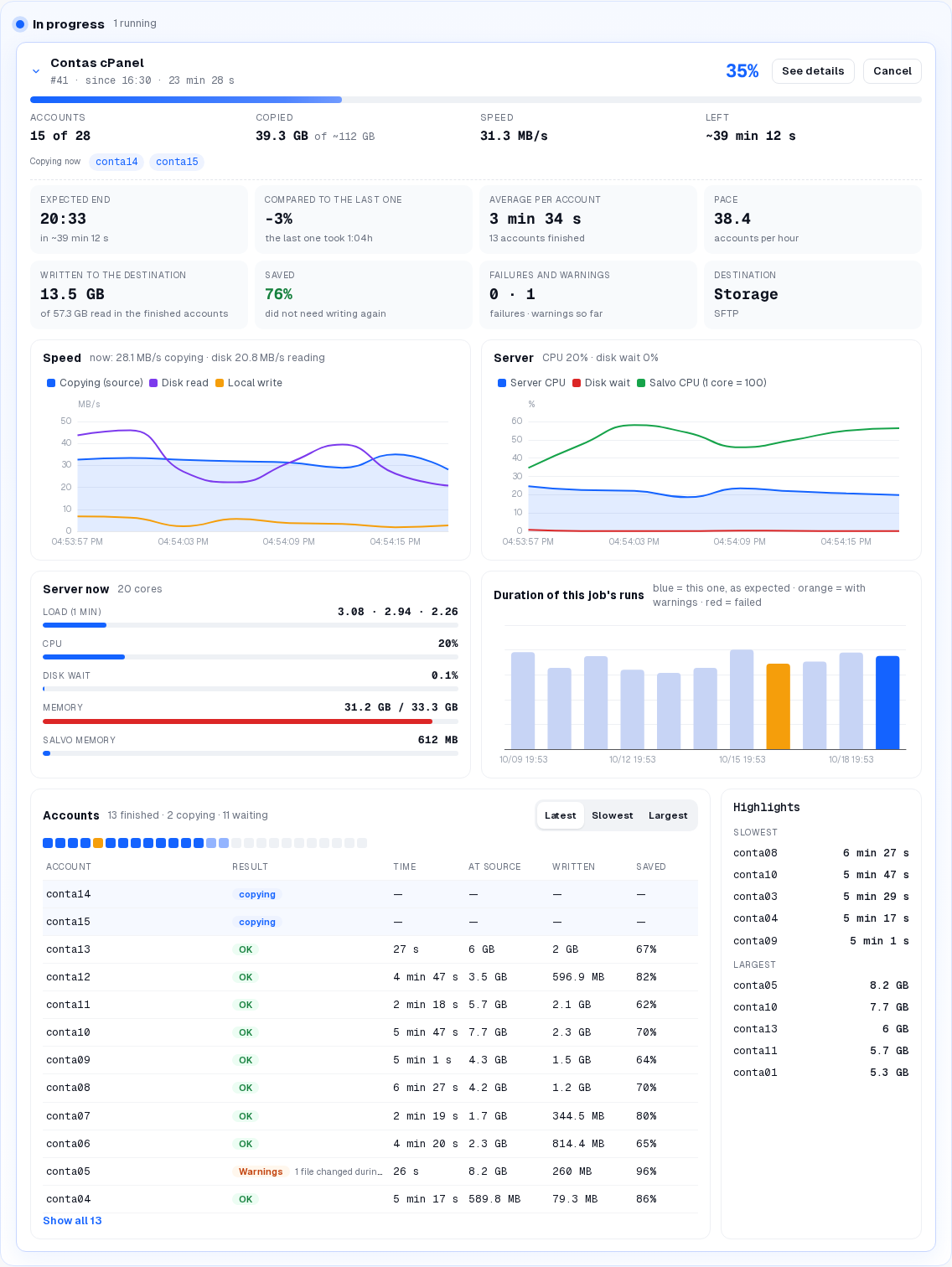
Task: Cancel the running Contas cPanel job
Action: (x=892, y=71)
